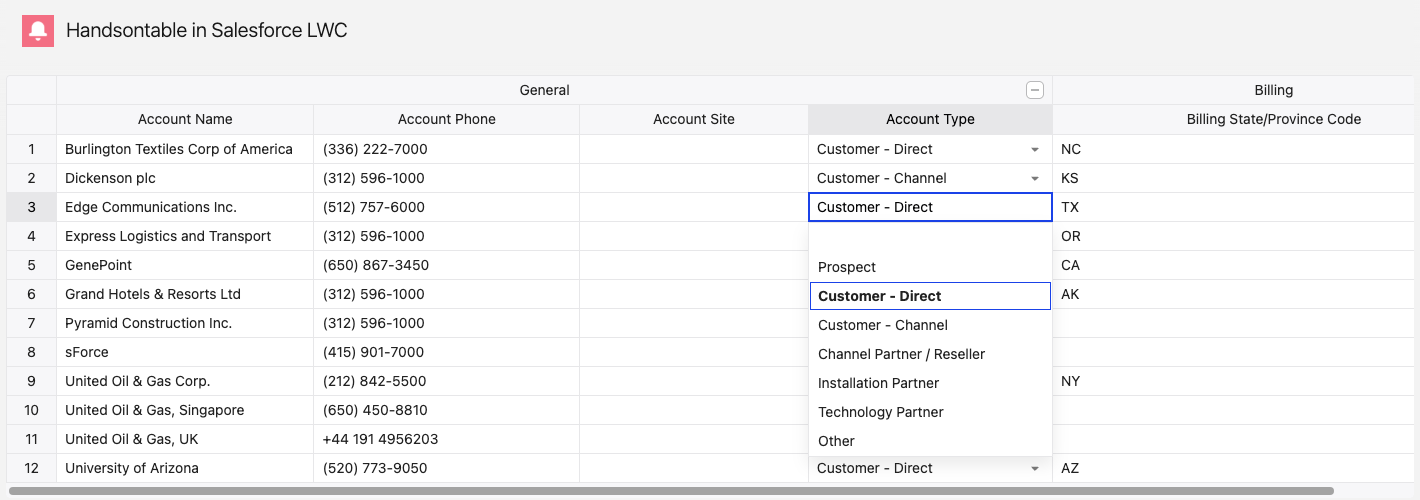Open Account Type dropdown for Burlington Textiles

1034,149
